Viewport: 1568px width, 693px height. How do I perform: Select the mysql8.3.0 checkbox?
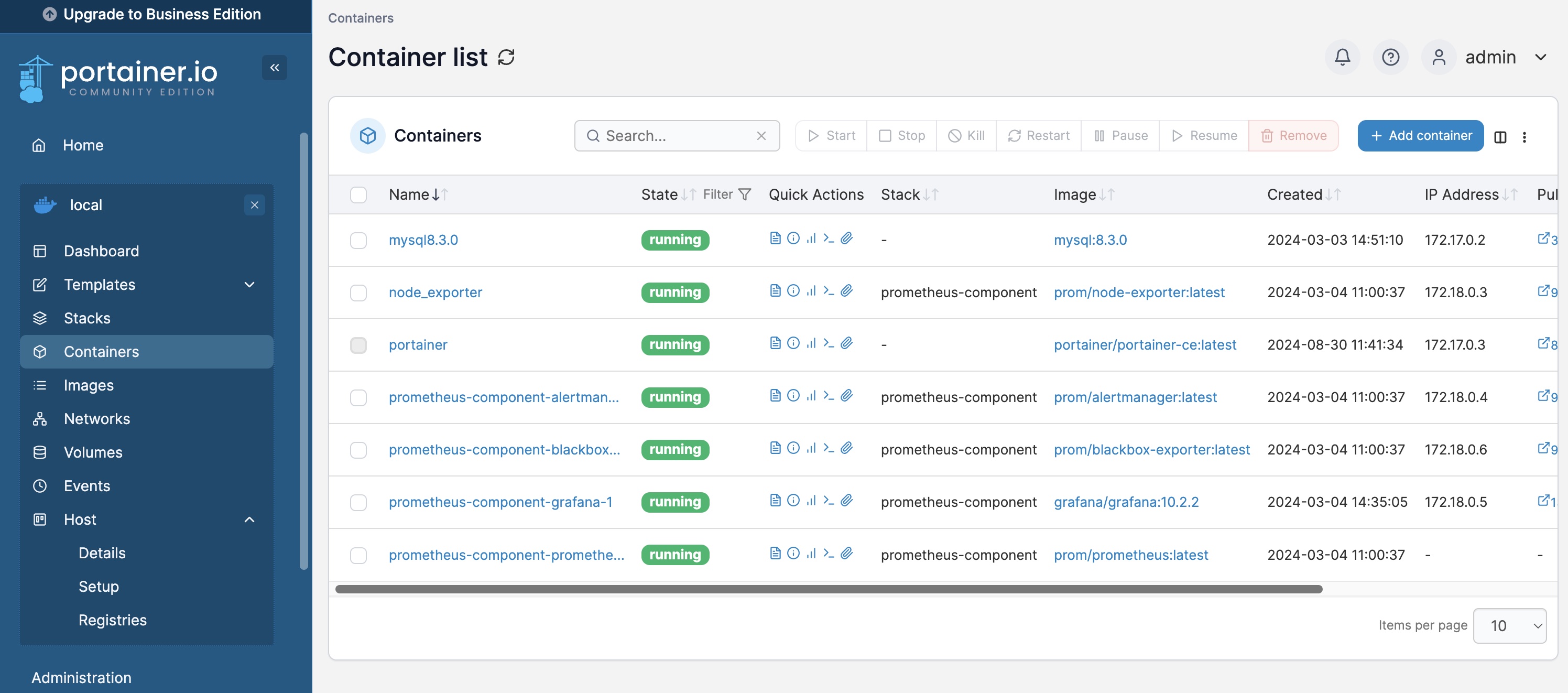point(358,240)
